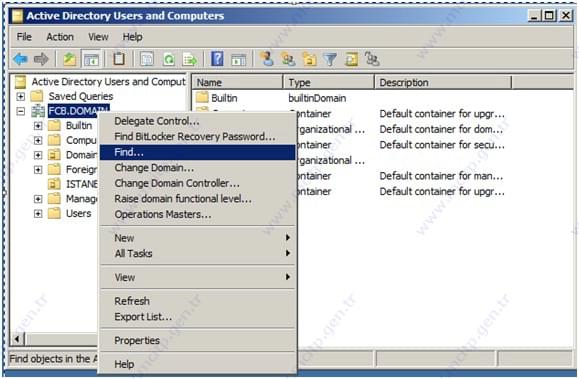Collapse the FCB.DOMAIN tree node
The width and height of the screenshot is (579, 379).
tap(21, 111)
